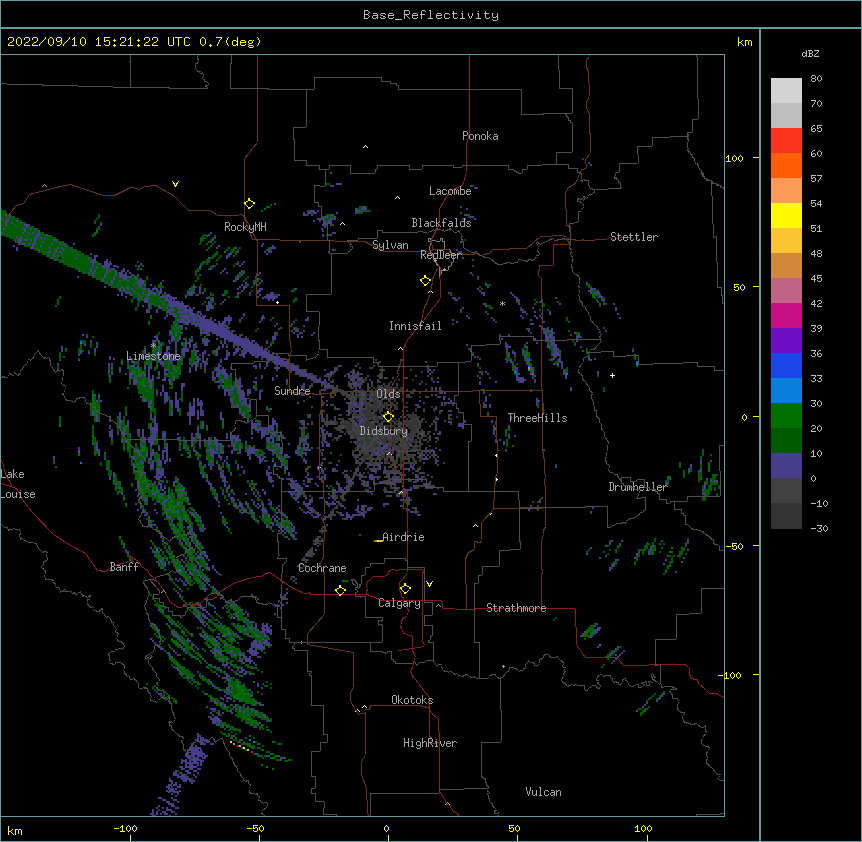Click the Olds city label
Screen dimensions: 862x842
[x=388, y=394]
